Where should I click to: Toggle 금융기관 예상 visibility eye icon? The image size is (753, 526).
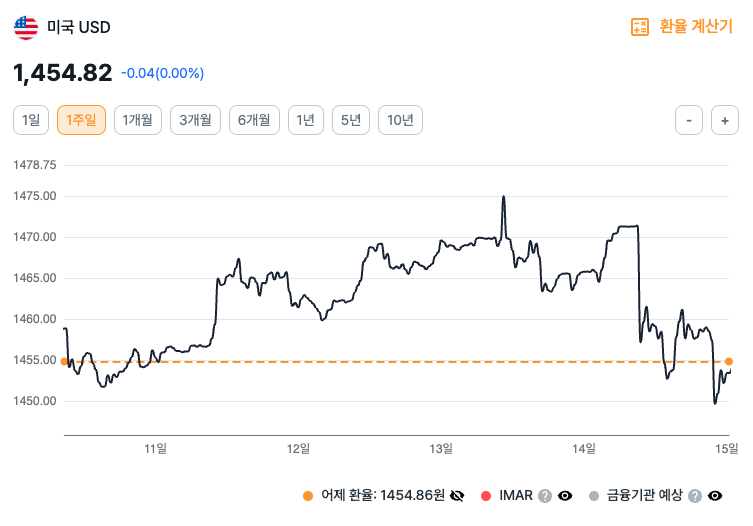[715, 495]
